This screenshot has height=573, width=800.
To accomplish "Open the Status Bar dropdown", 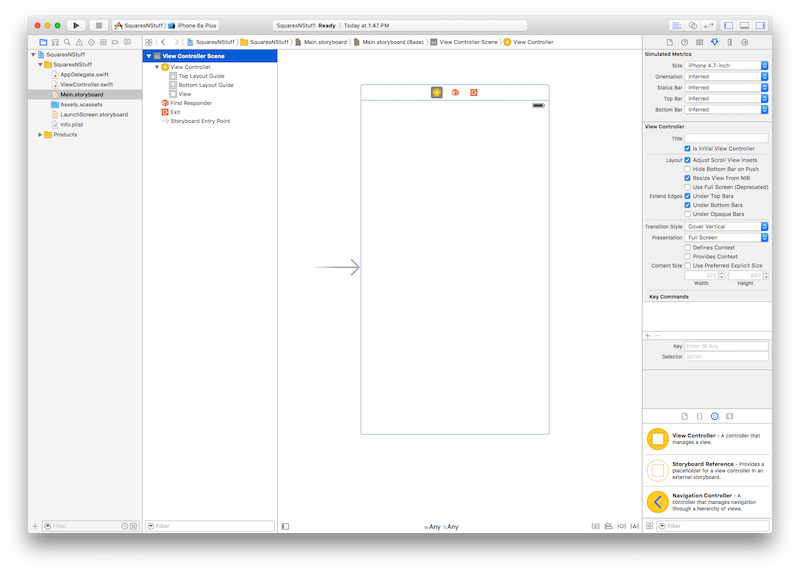I will 726,88.
